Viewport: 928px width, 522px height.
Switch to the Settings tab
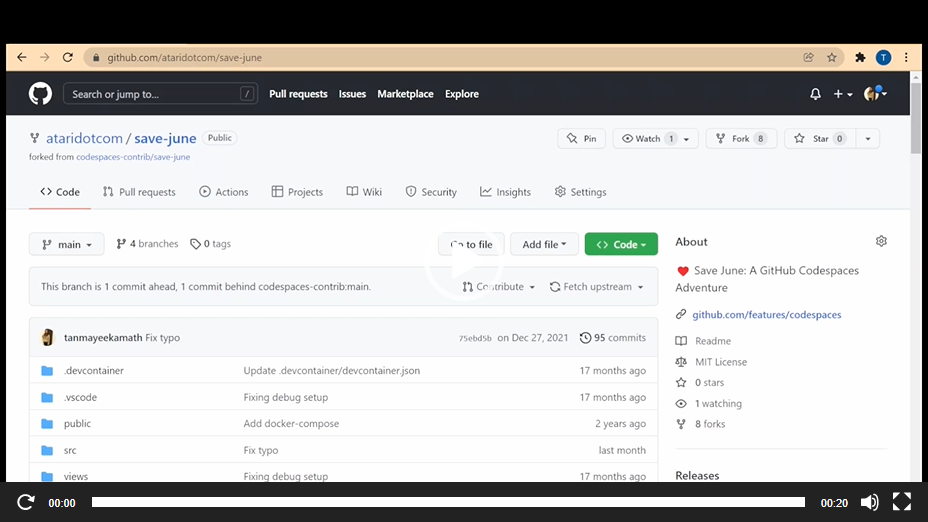pos(581,192)
